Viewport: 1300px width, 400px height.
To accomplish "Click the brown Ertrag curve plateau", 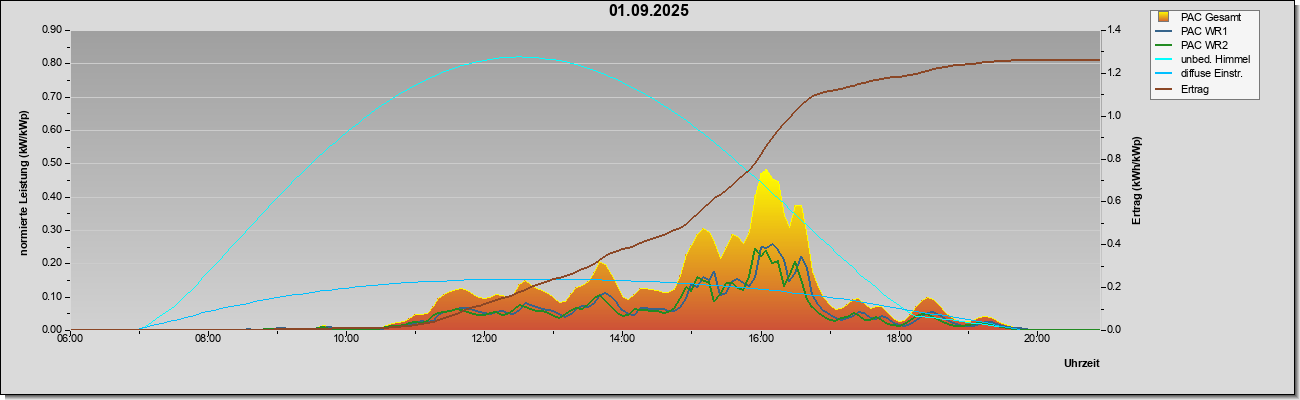I will [1050, 60].
